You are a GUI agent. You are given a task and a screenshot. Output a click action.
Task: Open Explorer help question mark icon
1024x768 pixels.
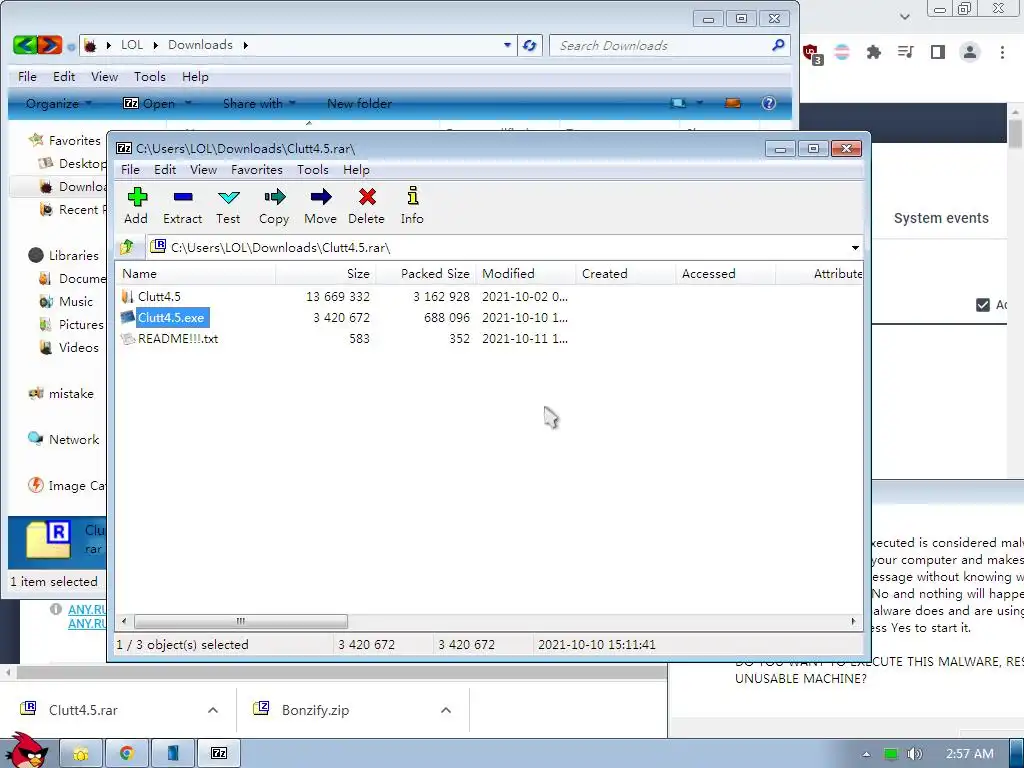pos(769,103)
